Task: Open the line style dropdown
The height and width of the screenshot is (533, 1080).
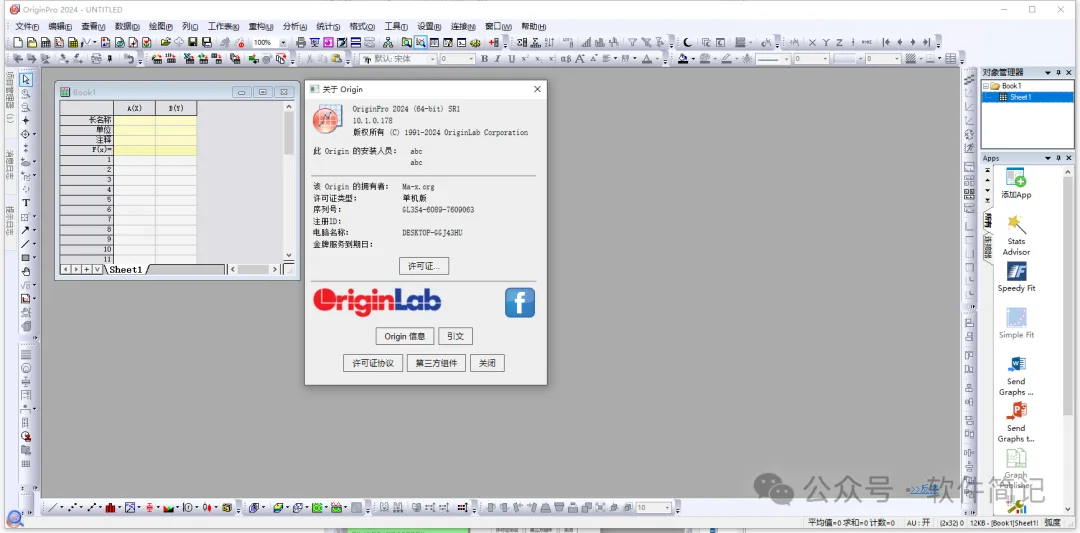Action: tap(787, 59)
